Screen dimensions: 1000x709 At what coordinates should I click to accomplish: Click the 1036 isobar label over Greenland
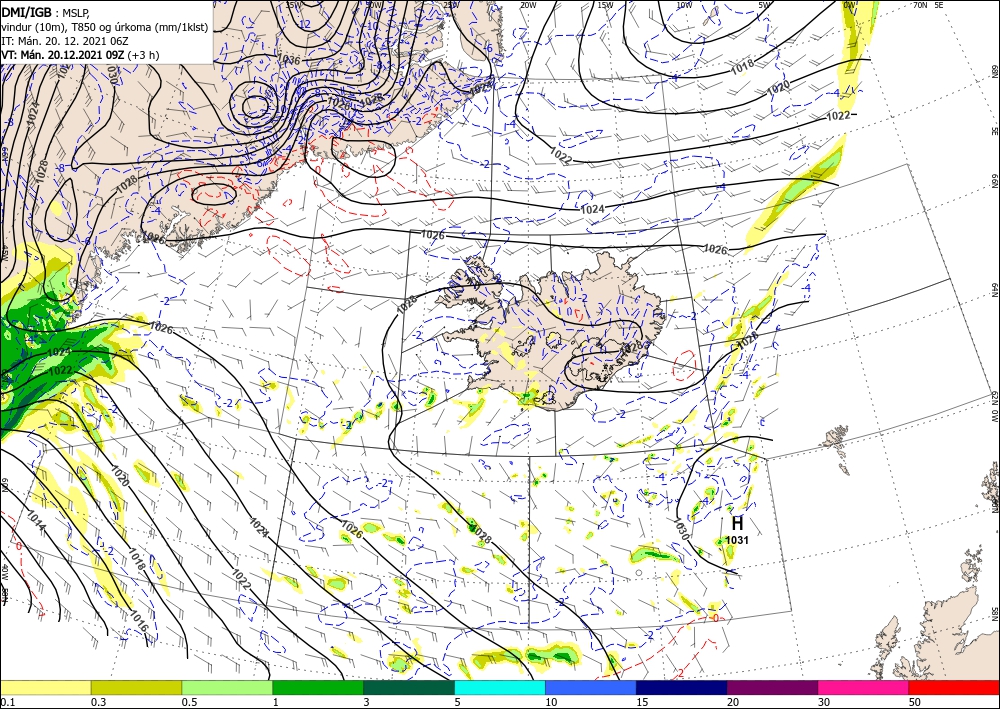pyautogui.click(x=288, y=59)
